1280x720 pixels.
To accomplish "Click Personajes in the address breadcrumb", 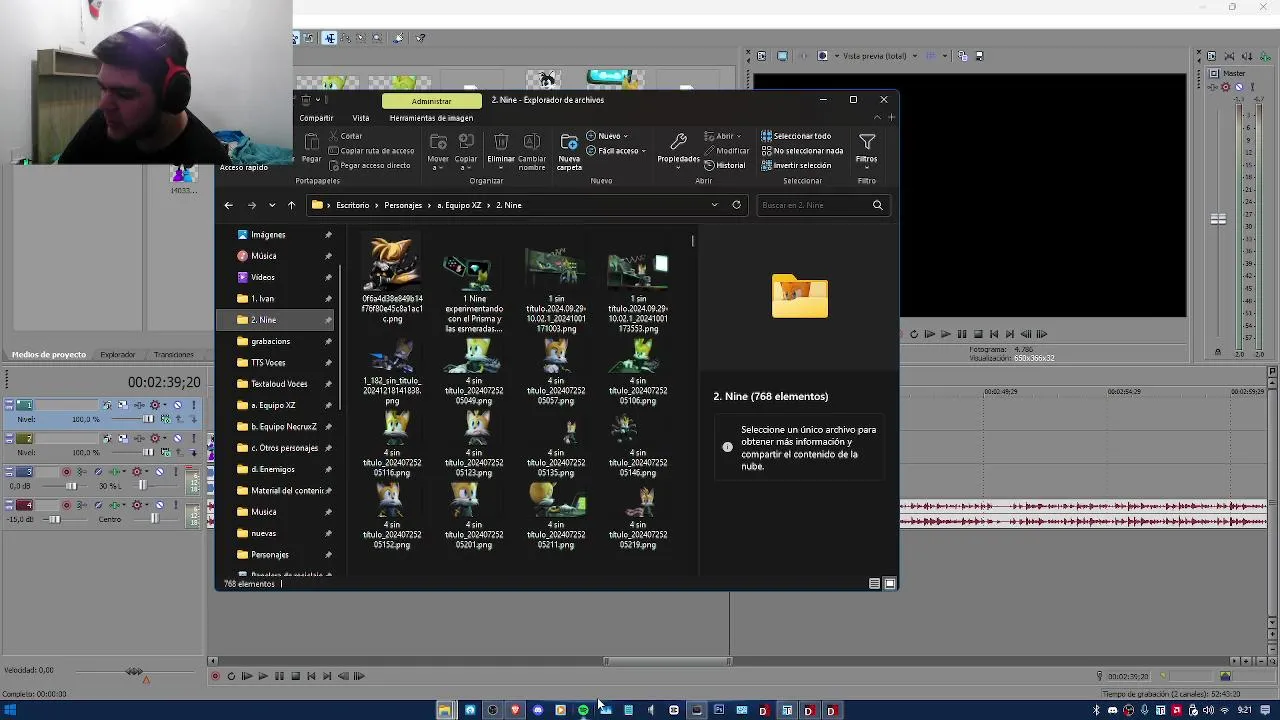I will pyautogui.click(x=403, y=205).
